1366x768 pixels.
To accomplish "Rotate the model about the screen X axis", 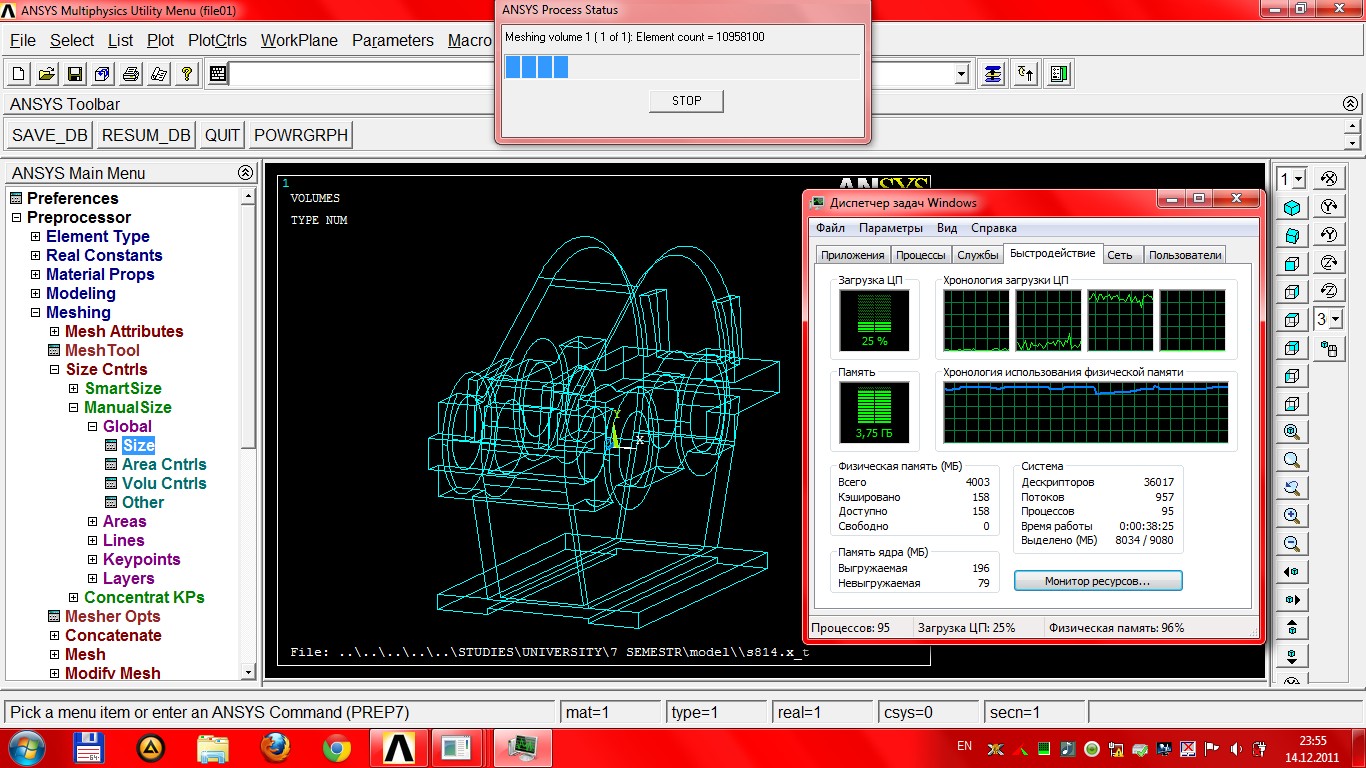I will click(x=1329, y=179).
